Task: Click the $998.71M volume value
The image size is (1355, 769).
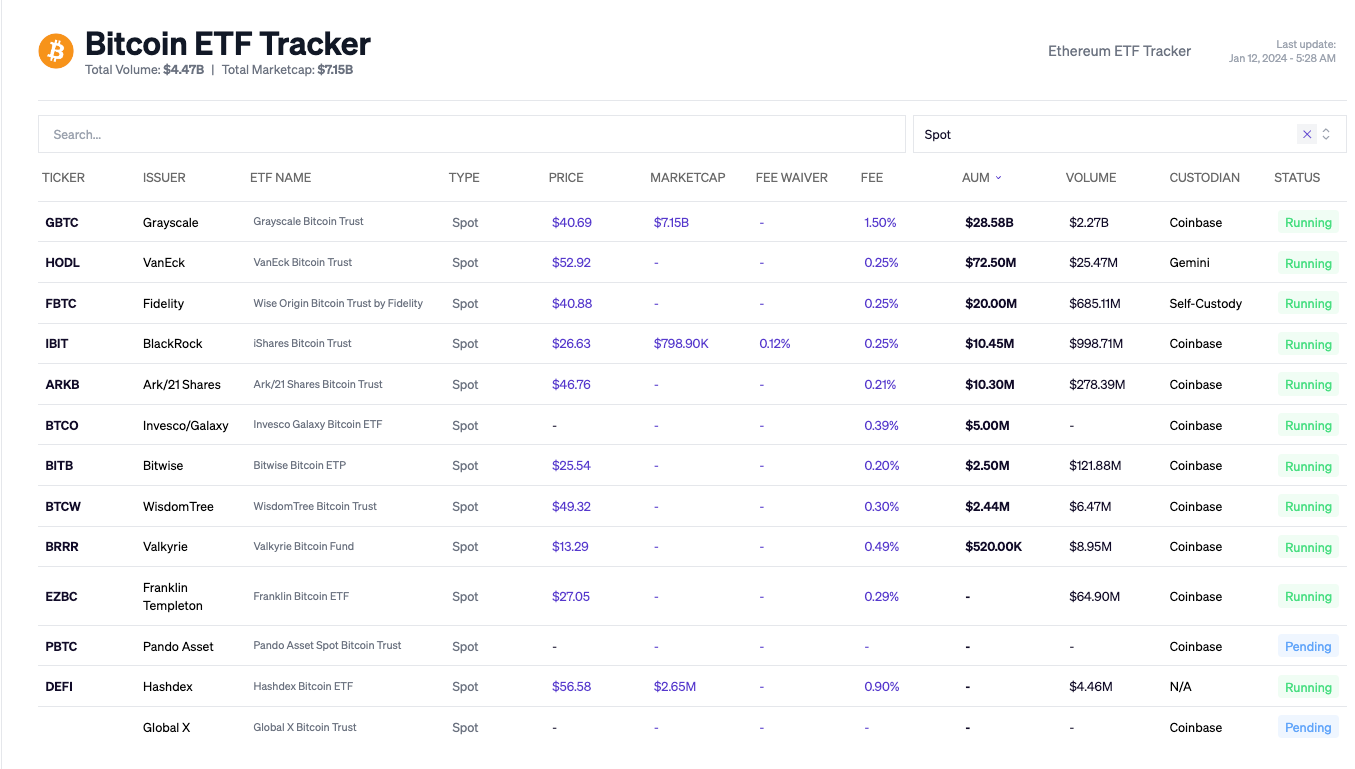Action: pyautogui.click(x=1096, y=344)
